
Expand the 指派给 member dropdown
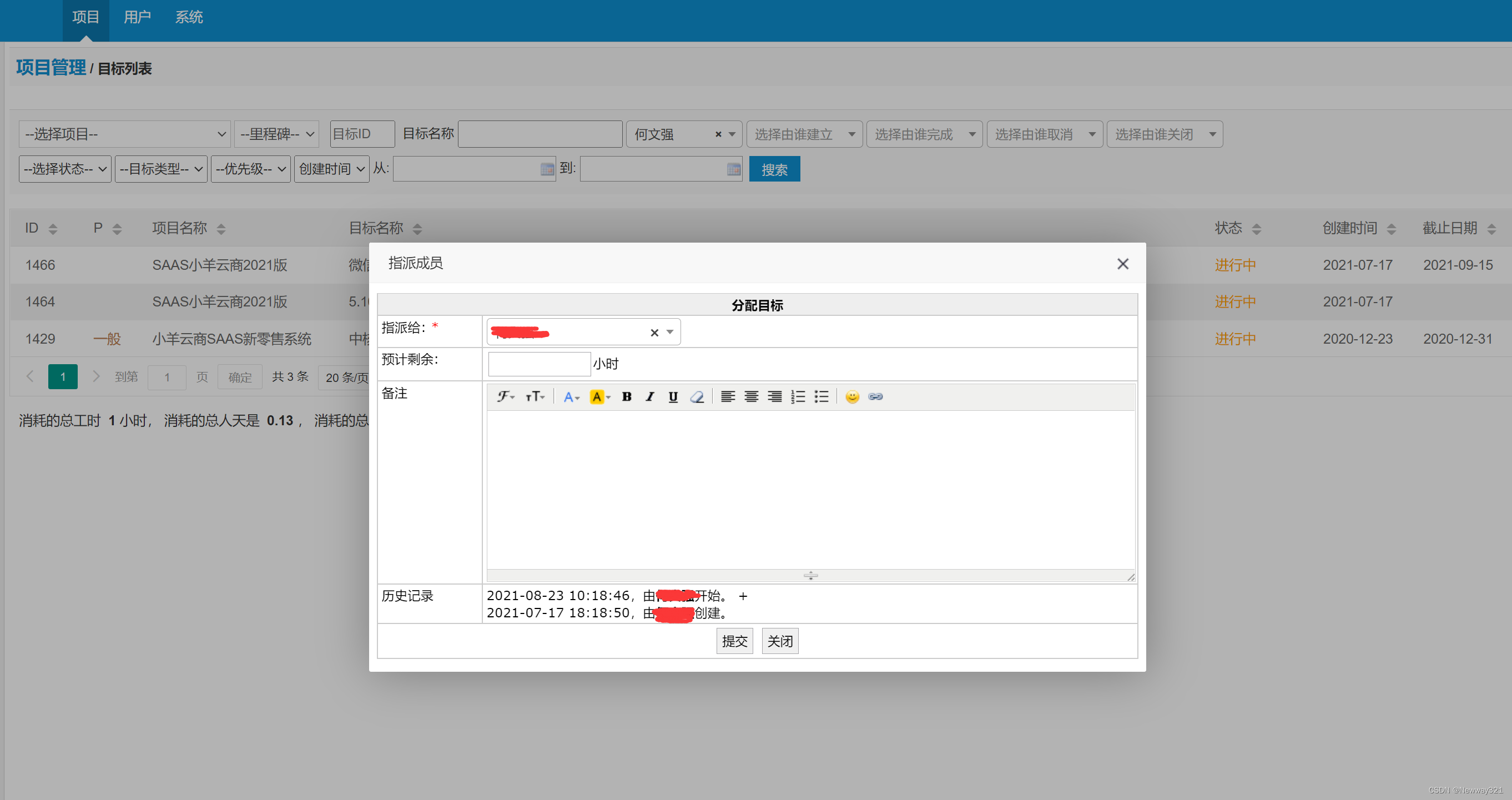670,333
